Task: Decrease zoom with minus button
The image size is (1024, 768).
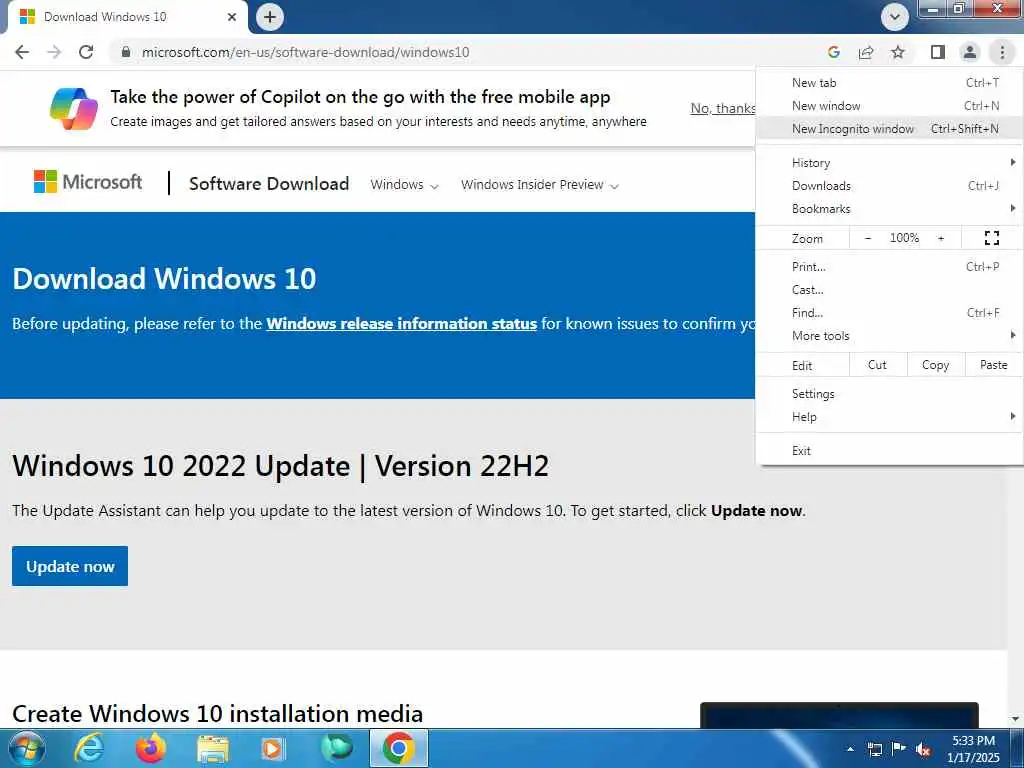Action: 868,238
